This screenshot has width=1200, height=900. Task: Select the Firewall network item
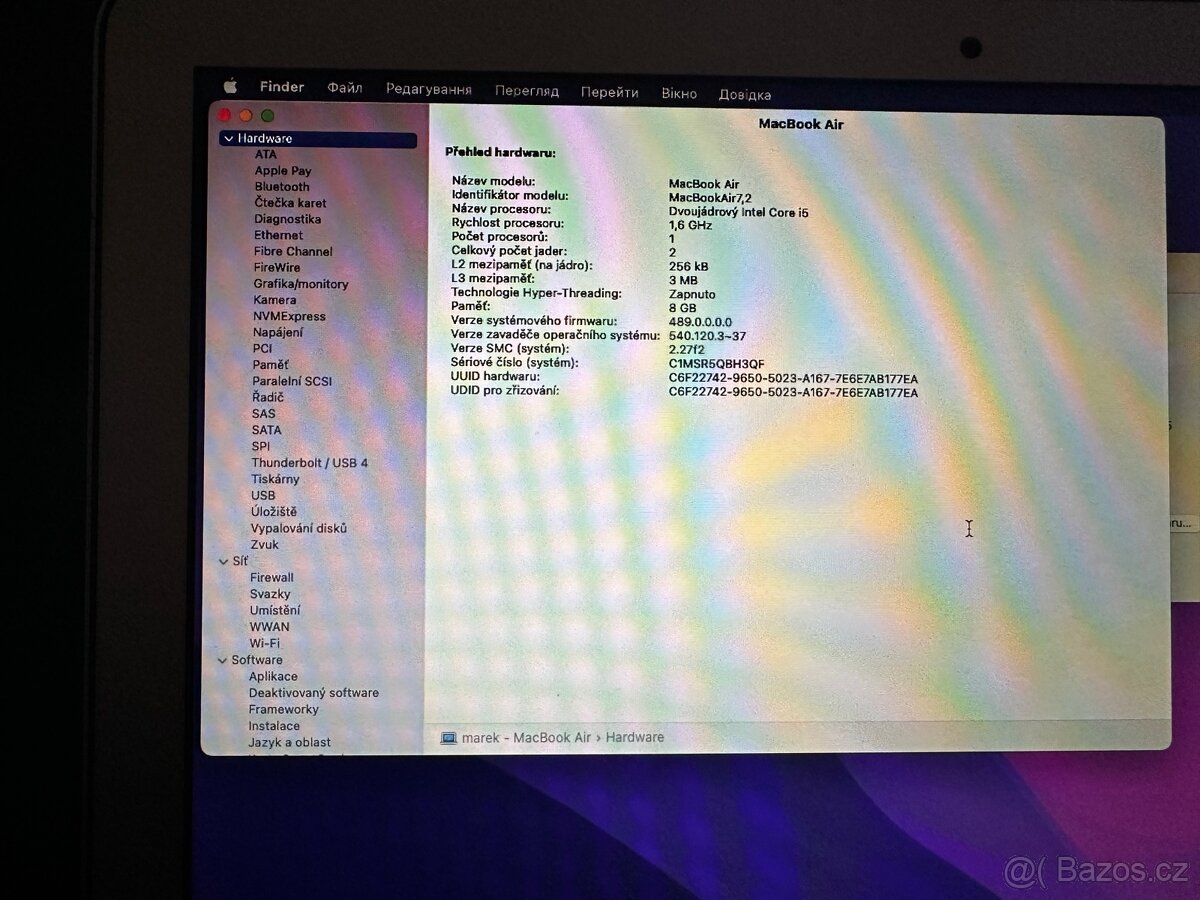pyautogui.click(x=271, y=577)
